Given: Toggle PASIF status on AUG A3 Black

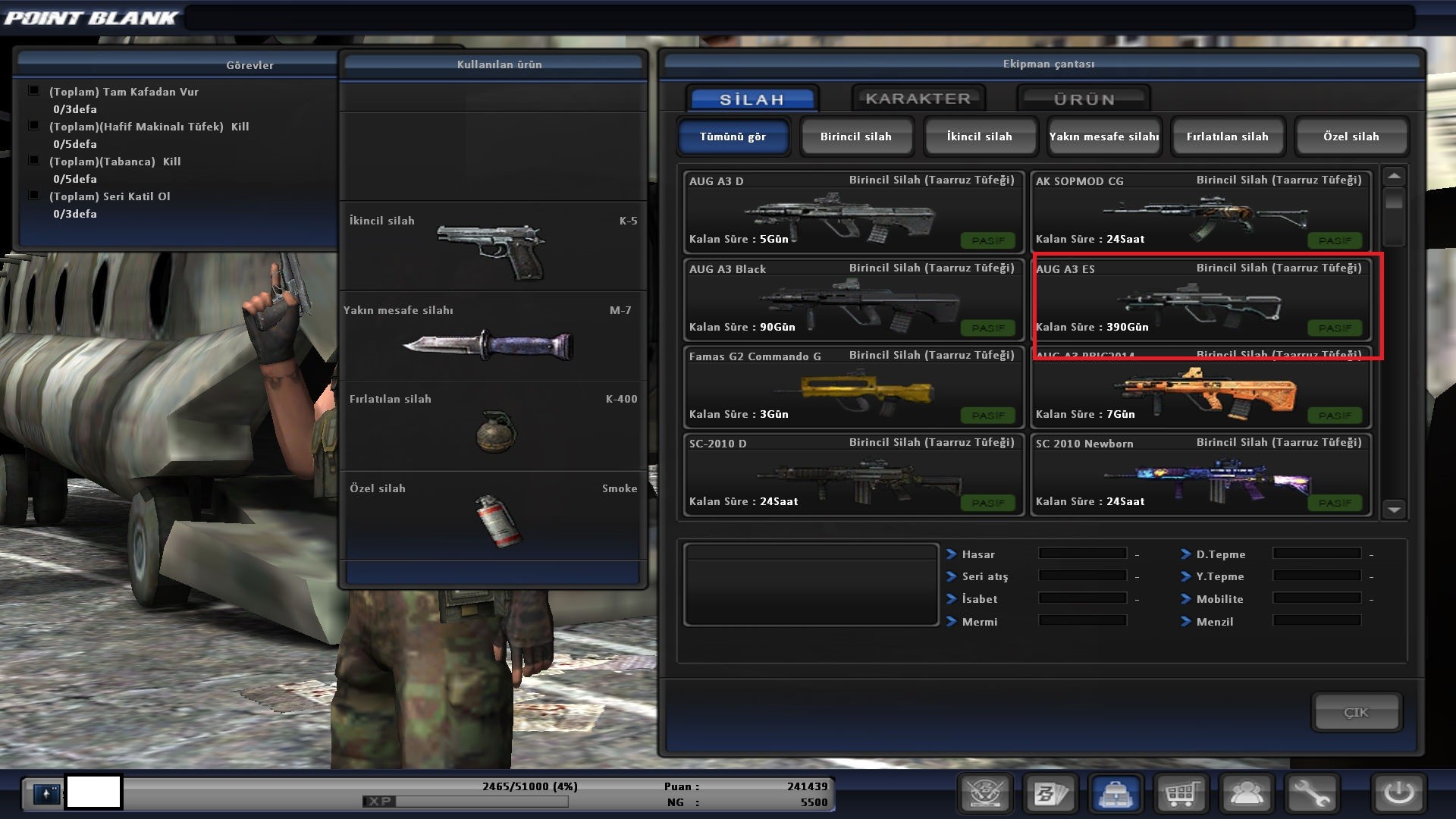Looking at the screenshot, I should (x=988, y=328).
